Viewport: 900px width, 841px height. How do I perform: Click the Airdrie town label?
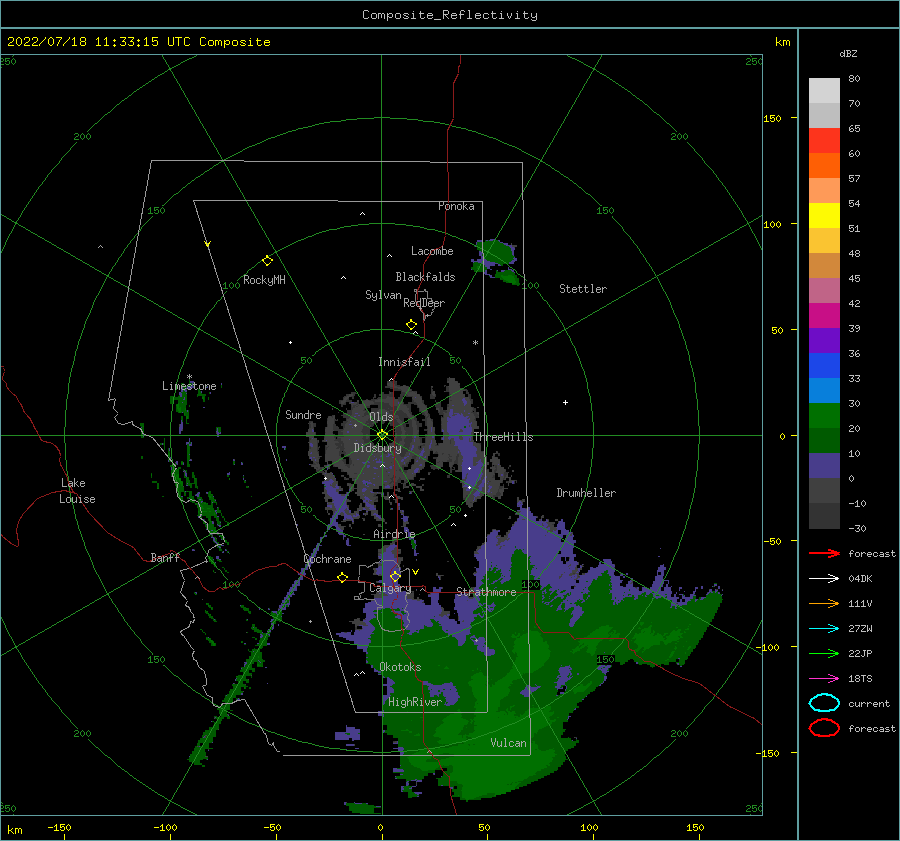pyautogui.click(x=394, y=534)
